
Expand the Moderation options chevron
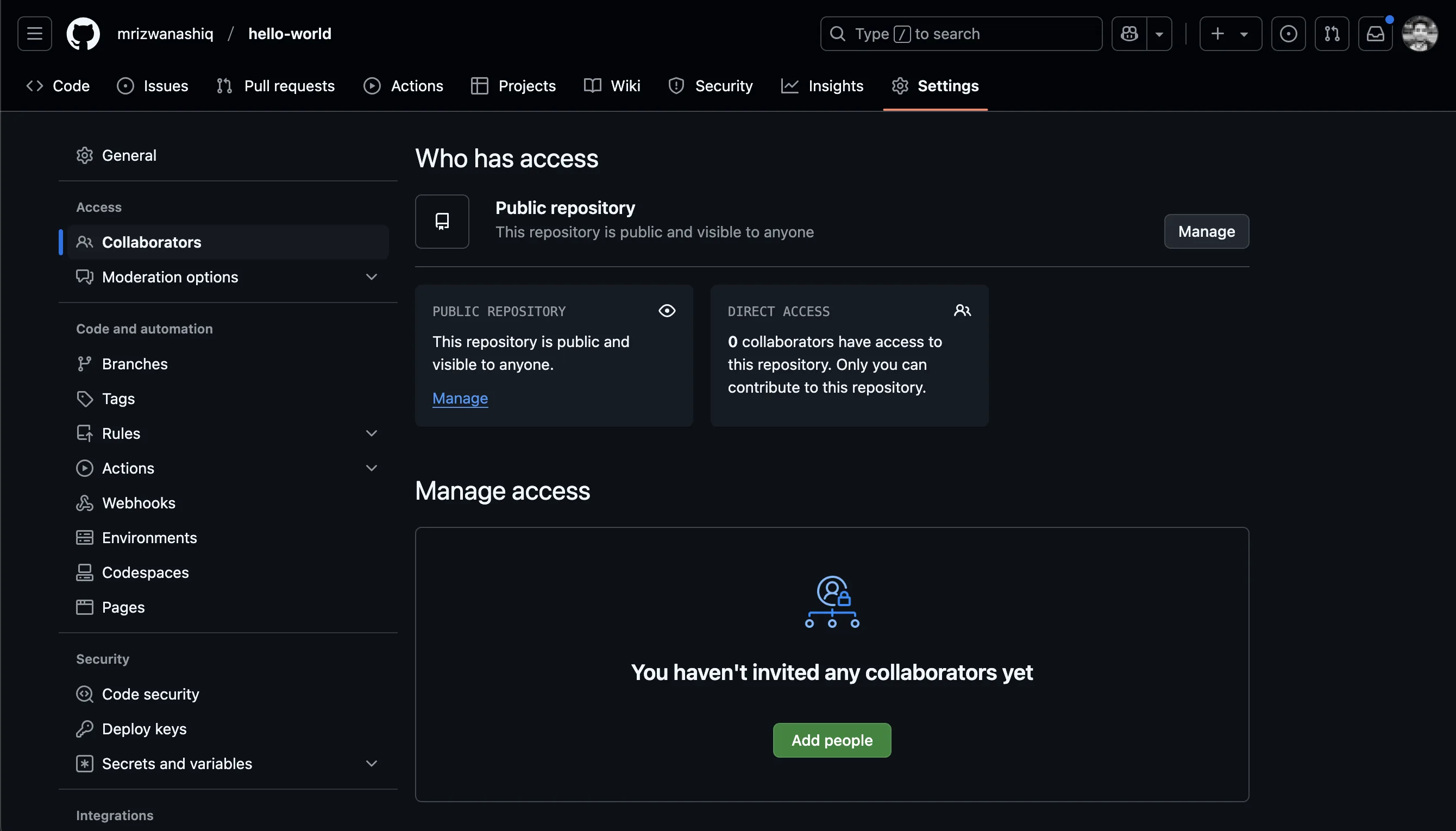(372, 277)
